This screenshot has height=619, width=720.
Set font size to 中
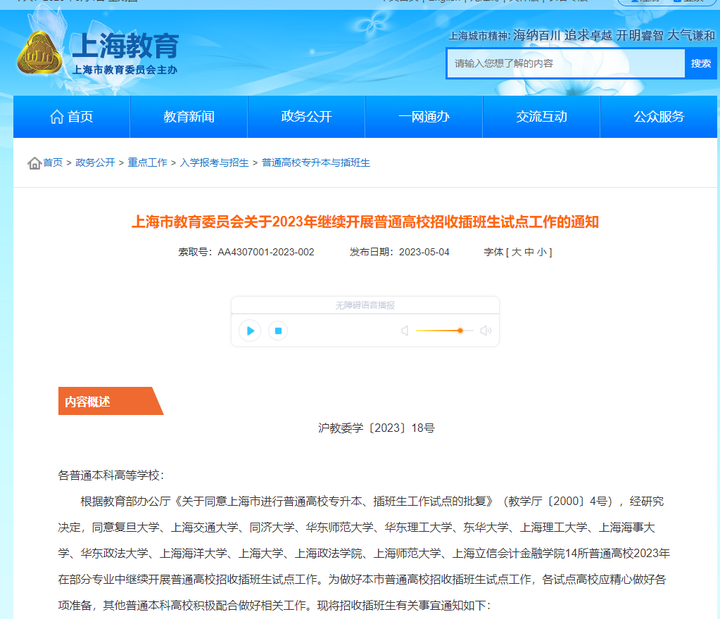click(529, 252)
